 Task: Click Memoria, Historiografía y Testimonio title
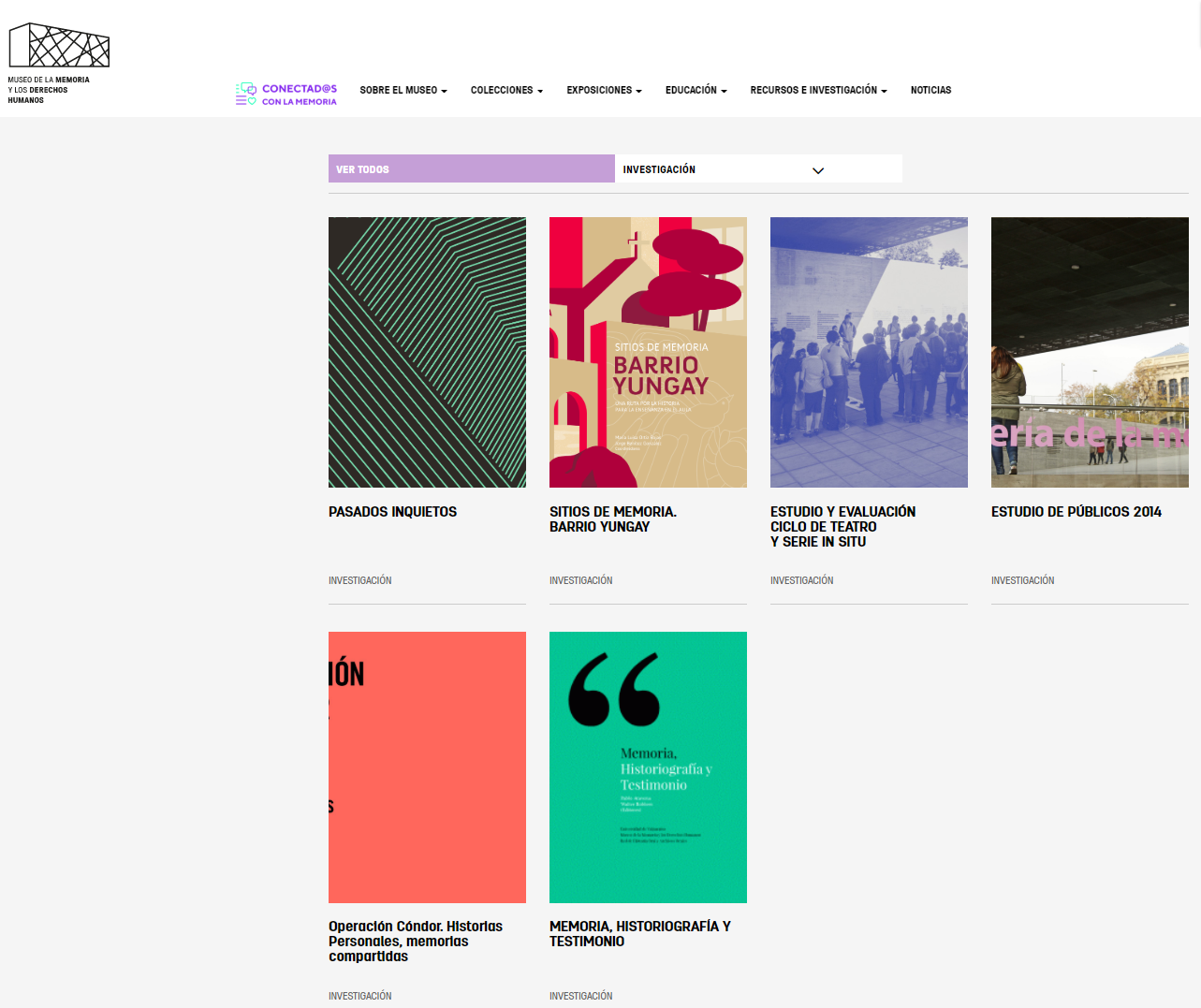click(x=640, y=934)
